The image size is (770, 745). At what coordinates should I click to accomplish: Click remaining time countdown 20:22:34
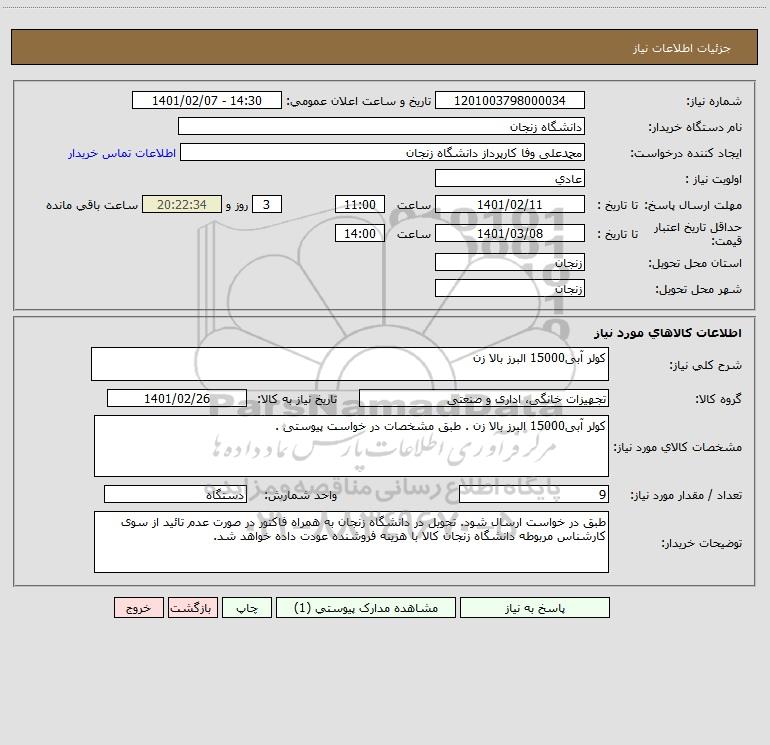tap(182, 204)
